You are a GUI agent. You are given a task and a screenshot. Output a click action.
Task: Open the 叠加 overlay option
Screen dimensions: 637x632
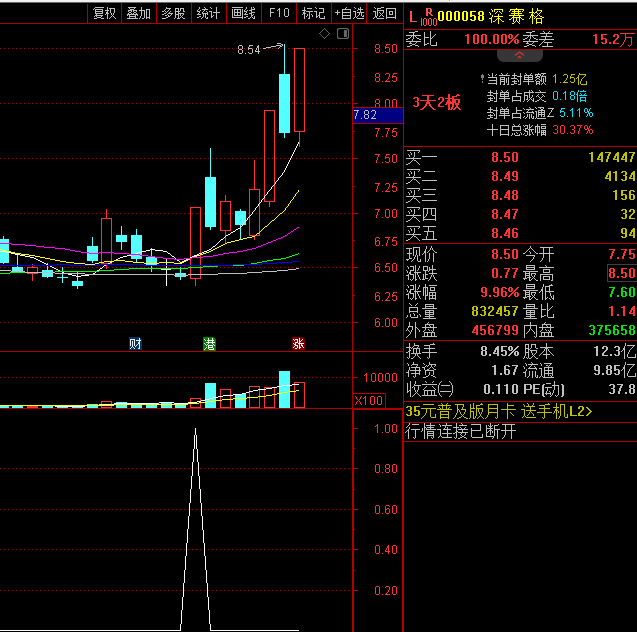(x=139, y=13)
